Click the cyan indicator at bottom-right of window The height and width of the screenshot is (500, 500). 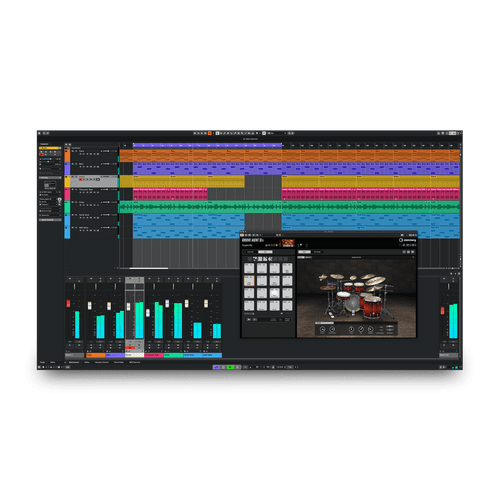[456, 367]
